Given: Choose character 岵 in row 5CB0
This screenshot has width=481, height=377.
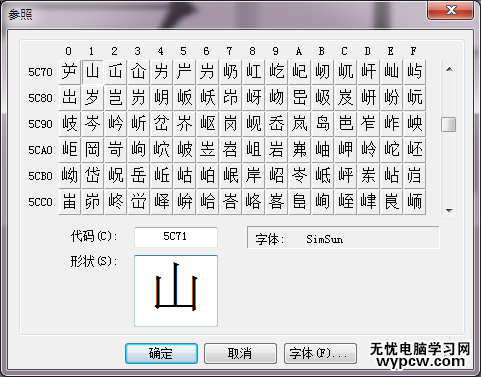Looking at the screenshot, I should click(x=185, y=176).
